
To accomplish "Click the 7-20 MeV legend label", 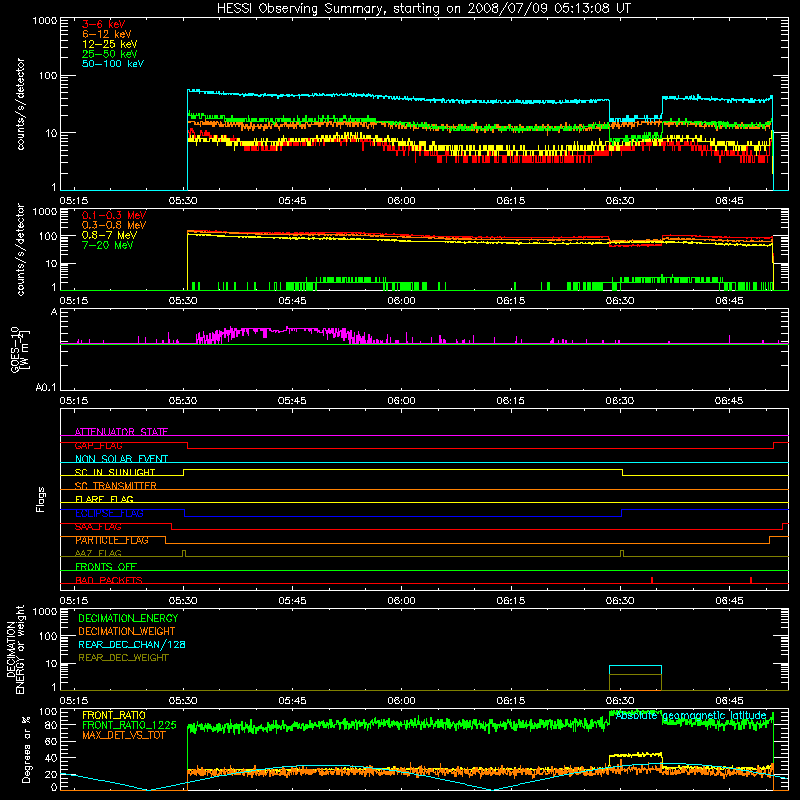I will (108, 245).
